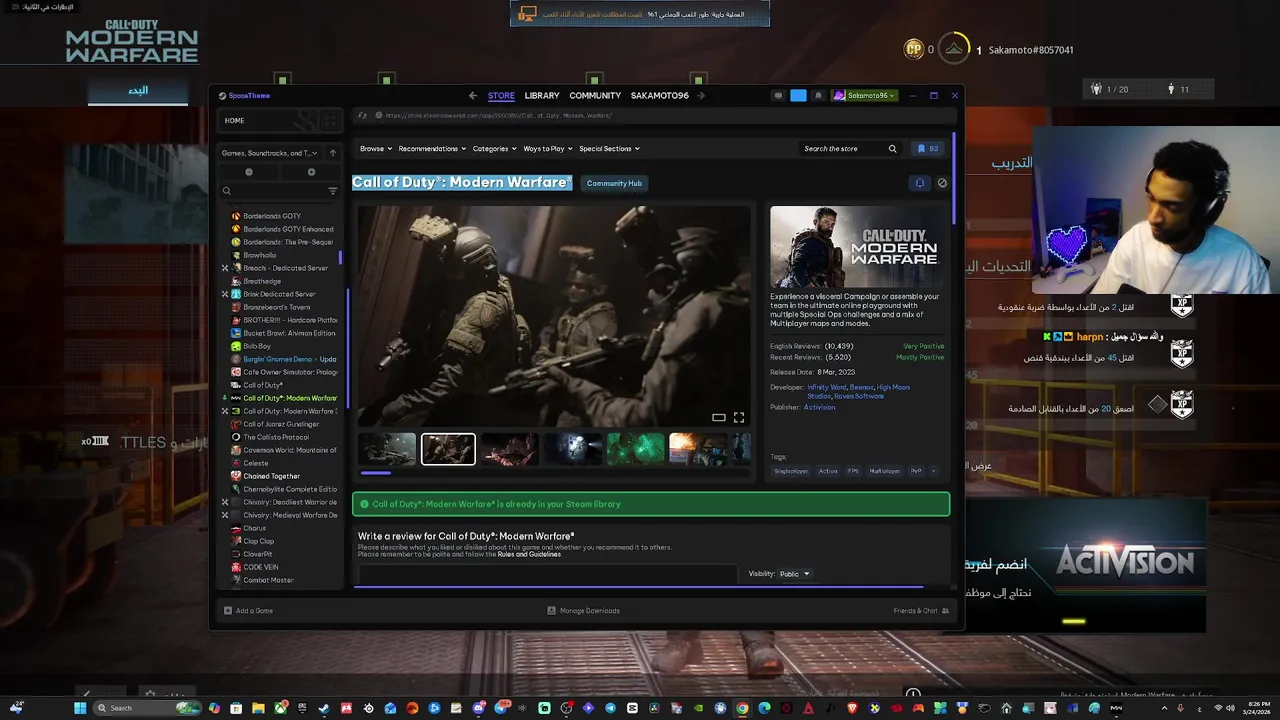Open the Community Hub for Modern Warfare
Viewport: 1280px width, 720px height.
click(x=614, y=183)
